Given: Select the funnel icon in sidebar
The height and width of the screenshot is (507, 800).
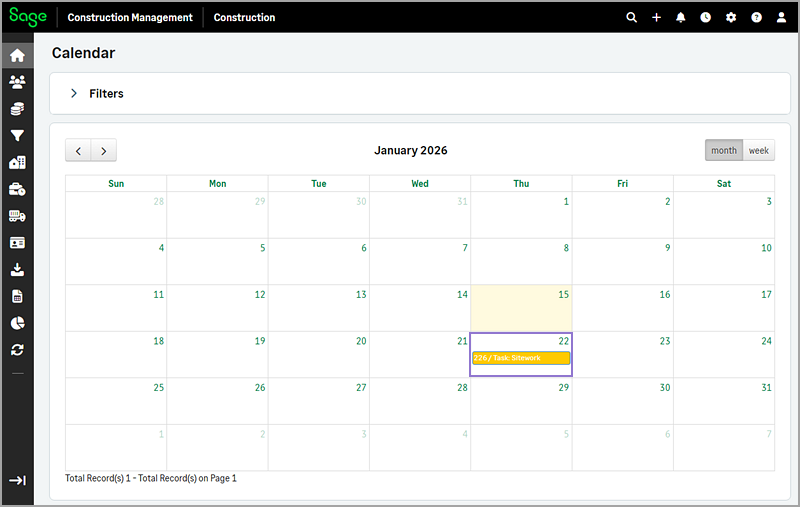Looking at the screenshot, I should [x=17, y=136].
